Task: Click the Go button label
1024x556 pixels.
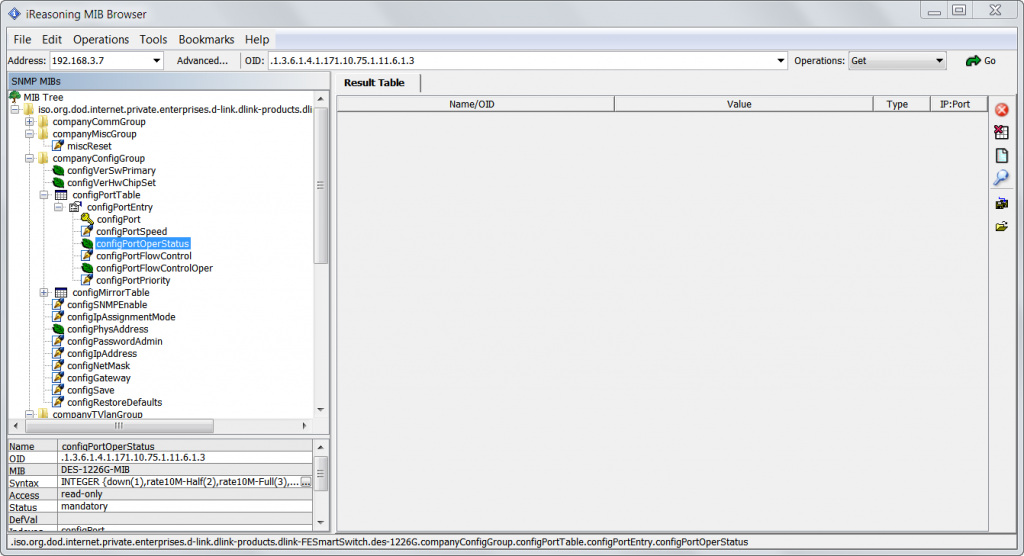Action: click(x=990, y=61)
